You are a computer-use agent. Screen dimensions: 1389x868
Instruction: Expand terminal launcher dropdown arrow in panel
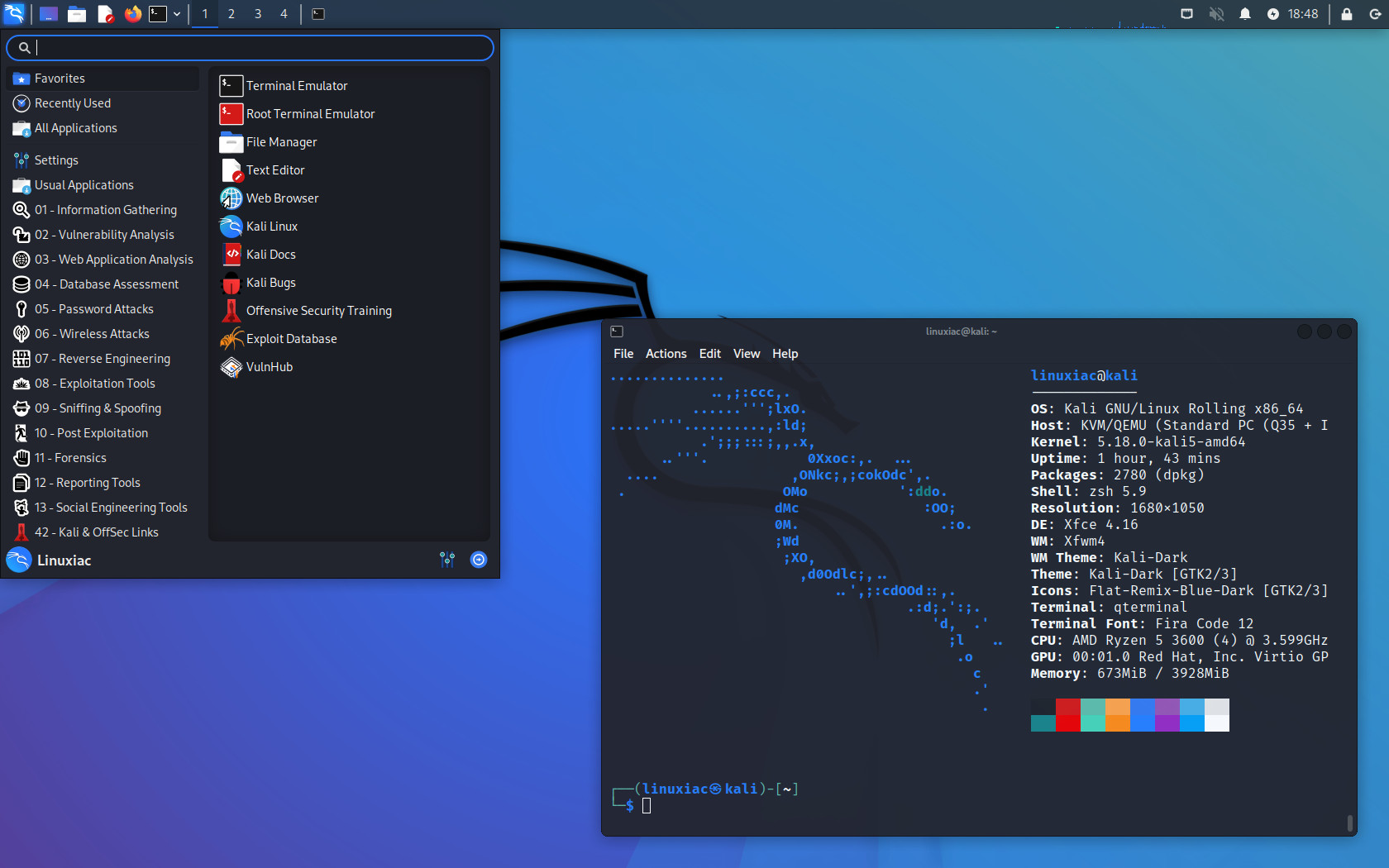pos(177,14)
